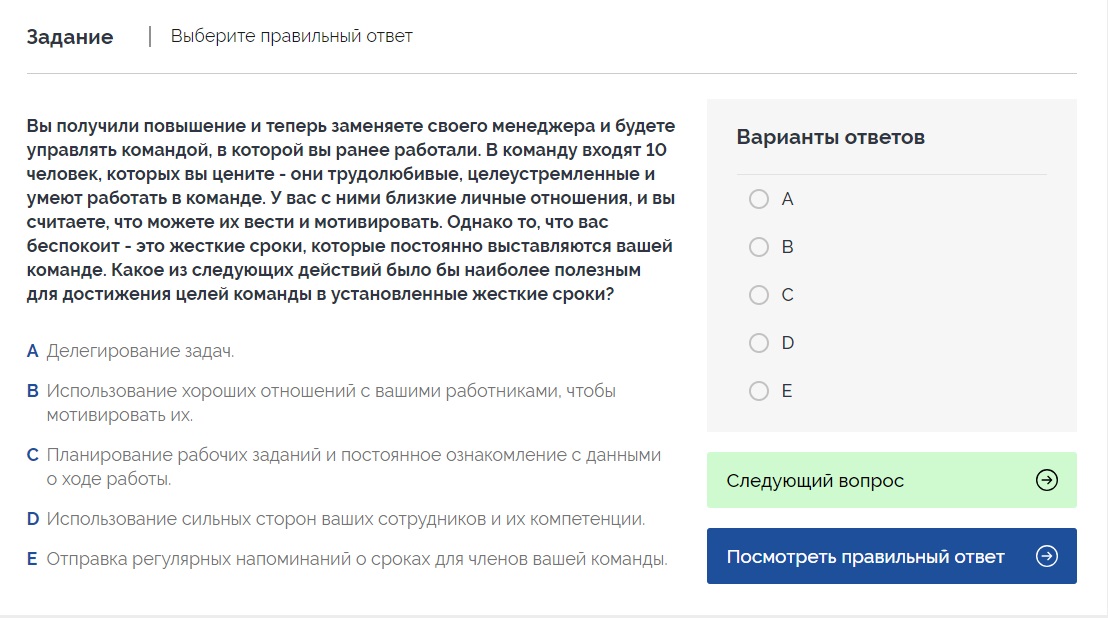Click blue letter C before planning answer
The image size is (1108, 618).
[x=33, y=455]
